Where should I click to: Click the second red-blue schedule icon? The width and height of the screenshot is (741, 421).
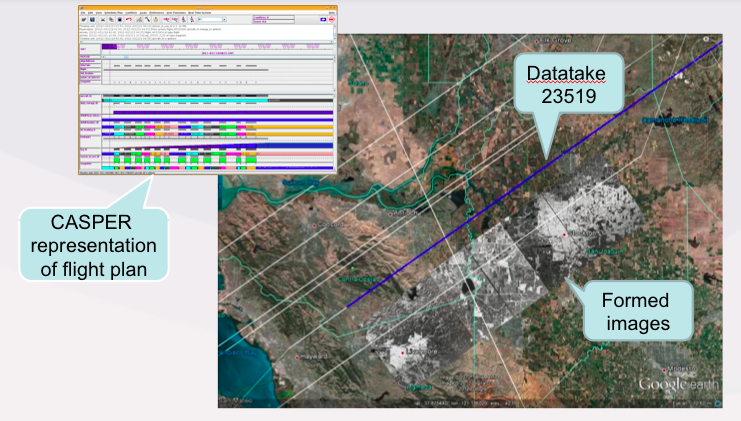[175, 20]
